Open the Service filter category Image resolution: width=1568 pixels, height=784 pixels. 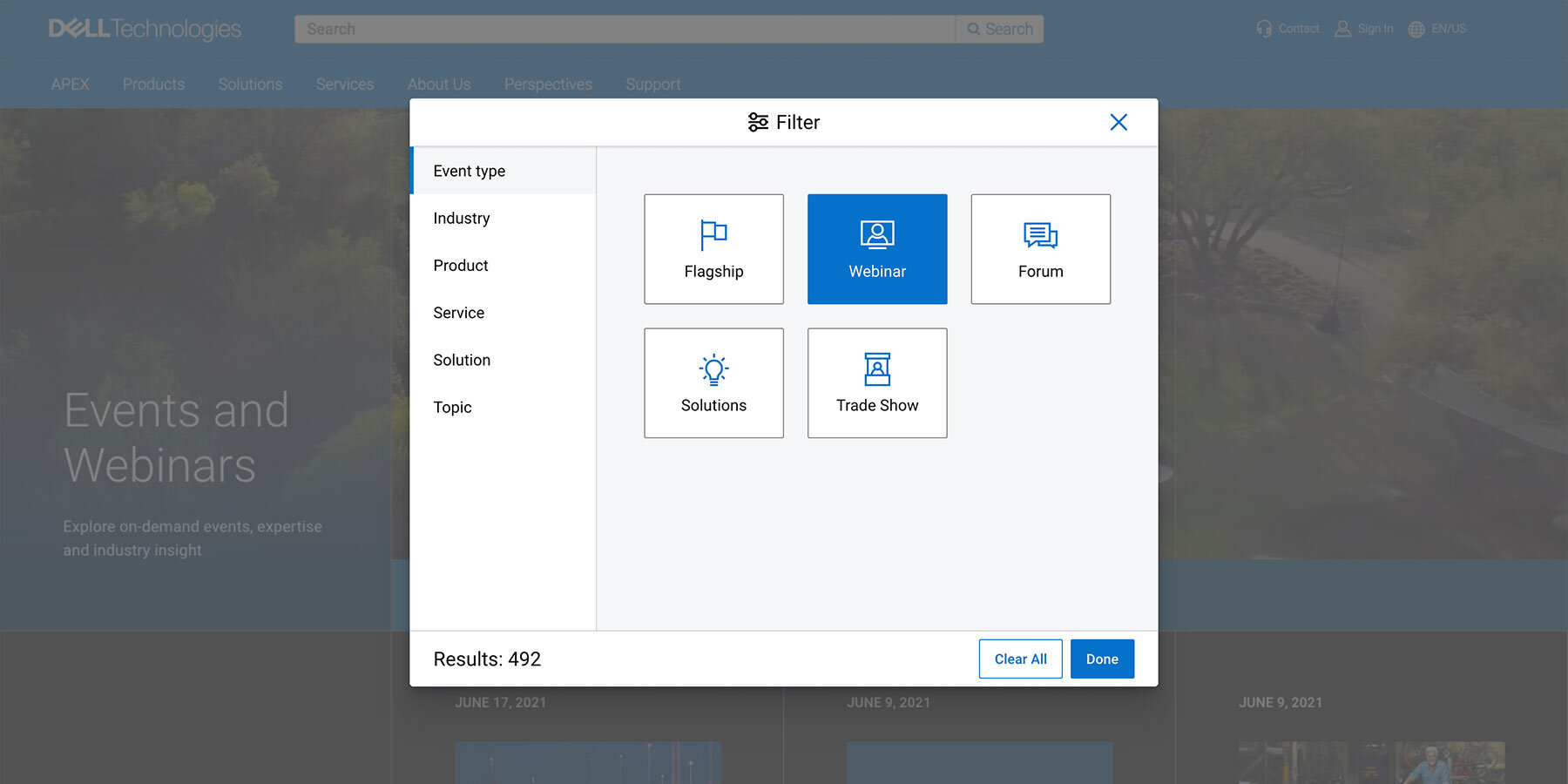[x=503, y=312]
